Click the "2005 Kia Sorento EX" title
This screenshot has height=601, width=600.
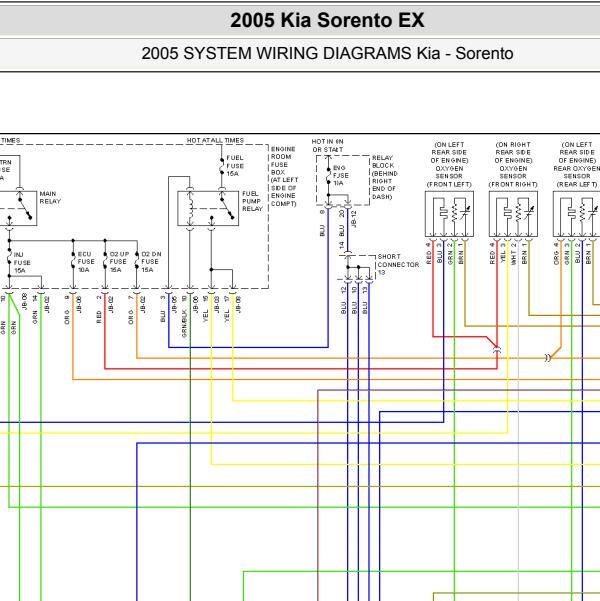coord(327,20)
